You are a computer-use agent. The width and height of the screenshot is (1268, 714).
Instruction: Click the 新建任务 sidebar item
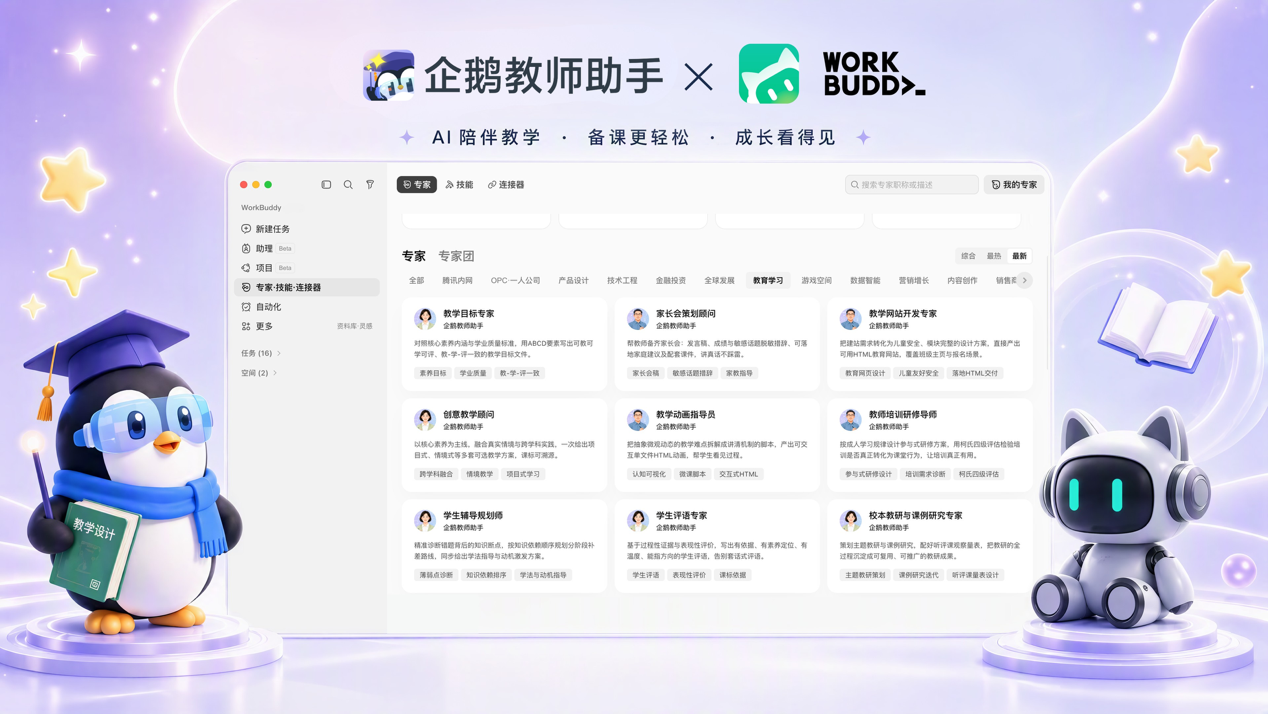click(307, 229)
